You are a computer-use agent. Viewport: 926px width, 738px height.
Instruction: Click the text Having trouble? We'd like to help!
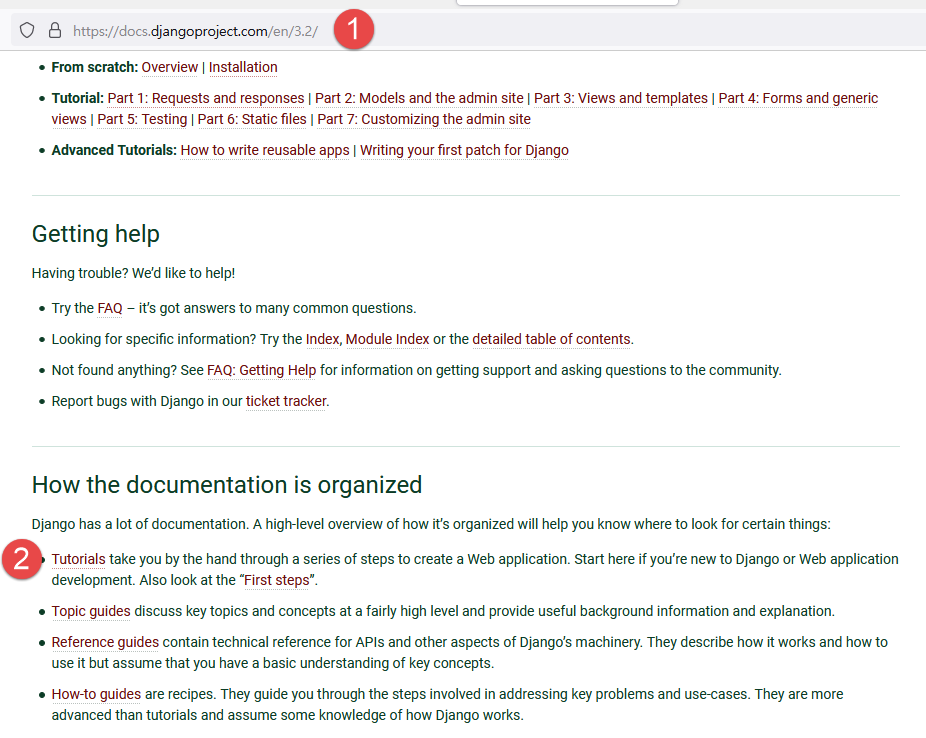tap(133, 273)
